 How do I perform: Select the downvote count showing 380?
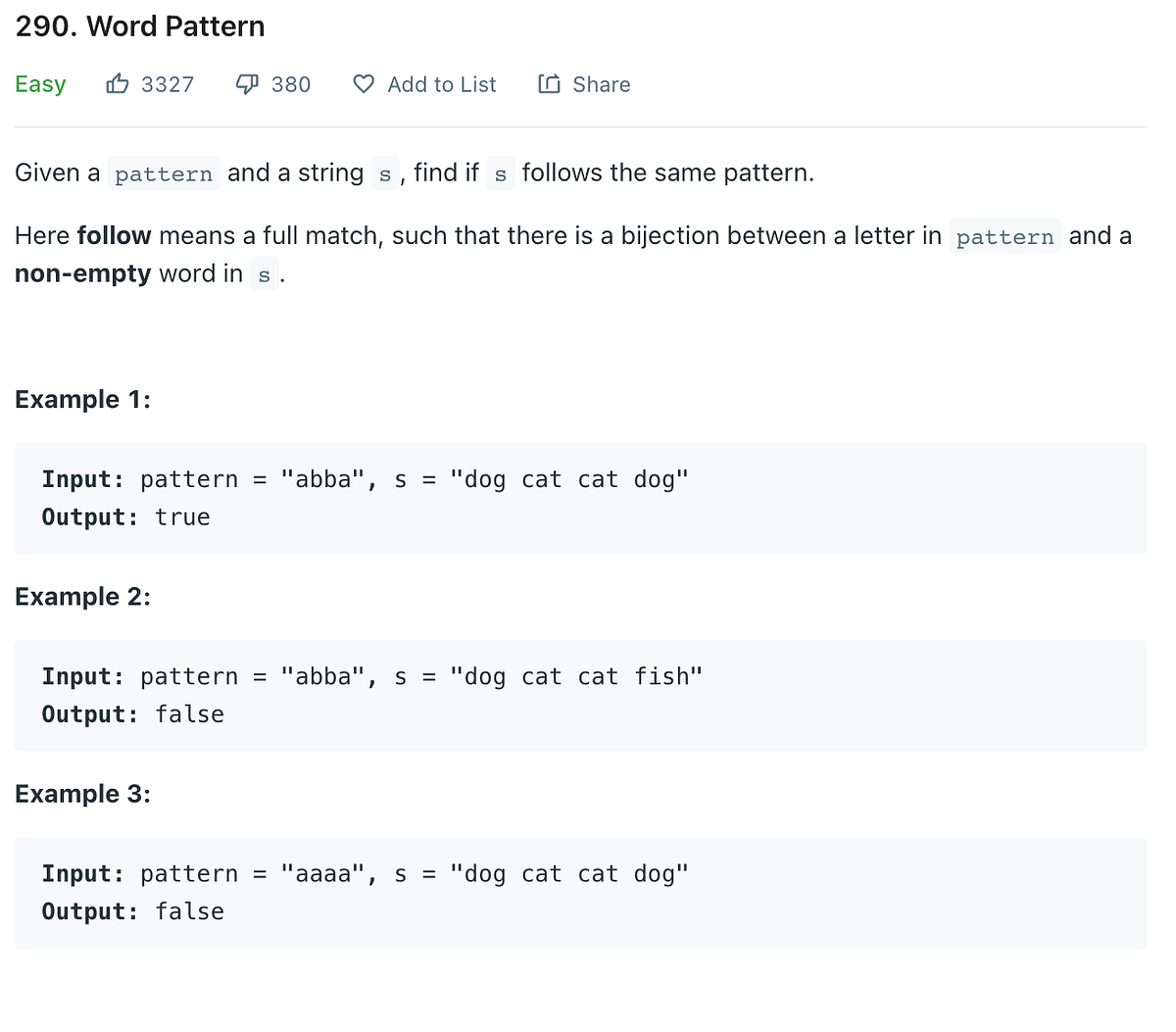tap(291, 84)
